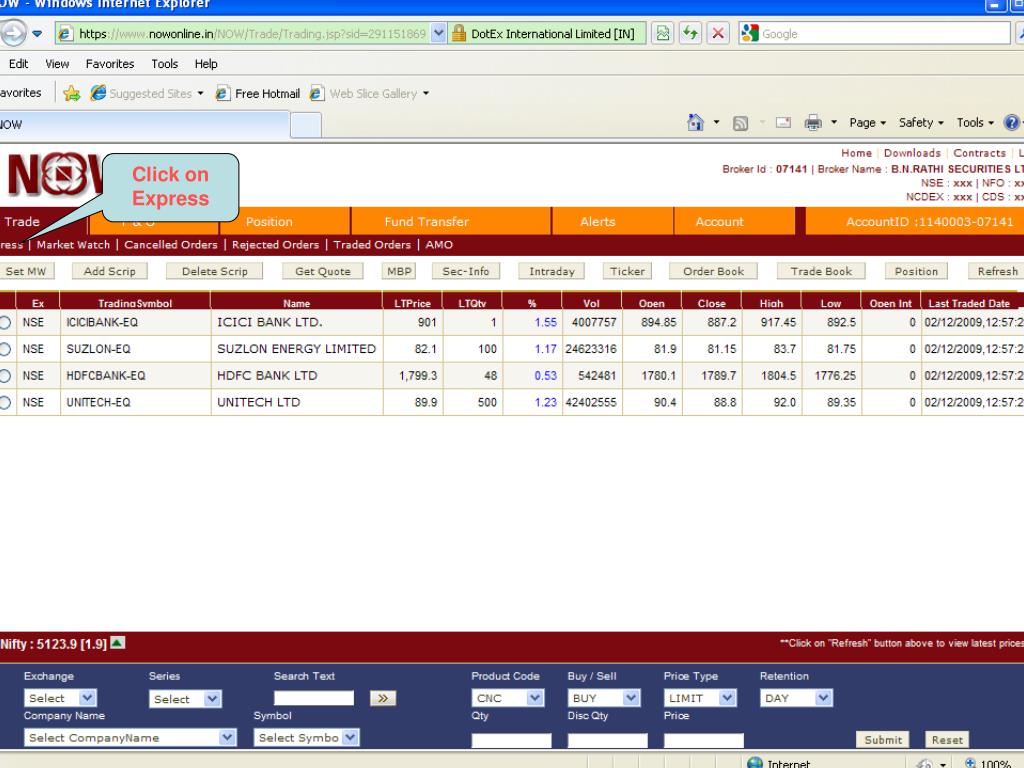The width and height of the screenshot is (1024, 768).
Task: Expand the address bar URL history dropdown
Action: (x=439, y=33)
